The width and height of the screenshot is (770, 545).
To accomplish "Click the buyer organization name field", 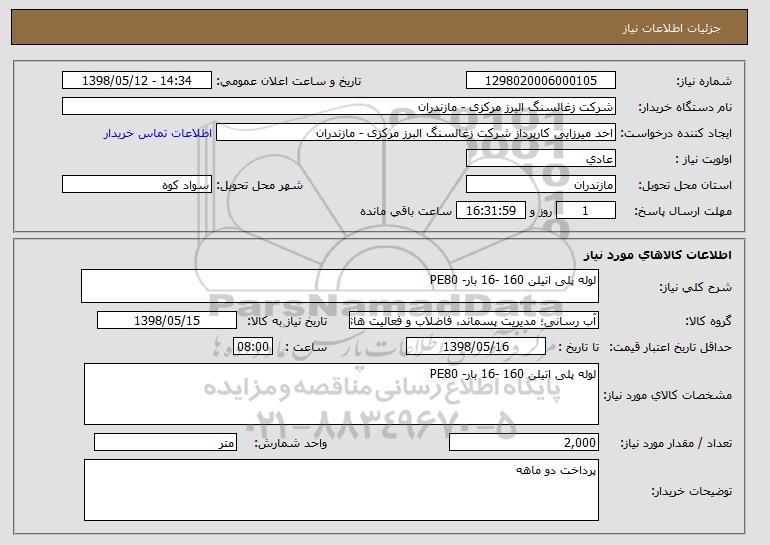I will click(339, 107).
